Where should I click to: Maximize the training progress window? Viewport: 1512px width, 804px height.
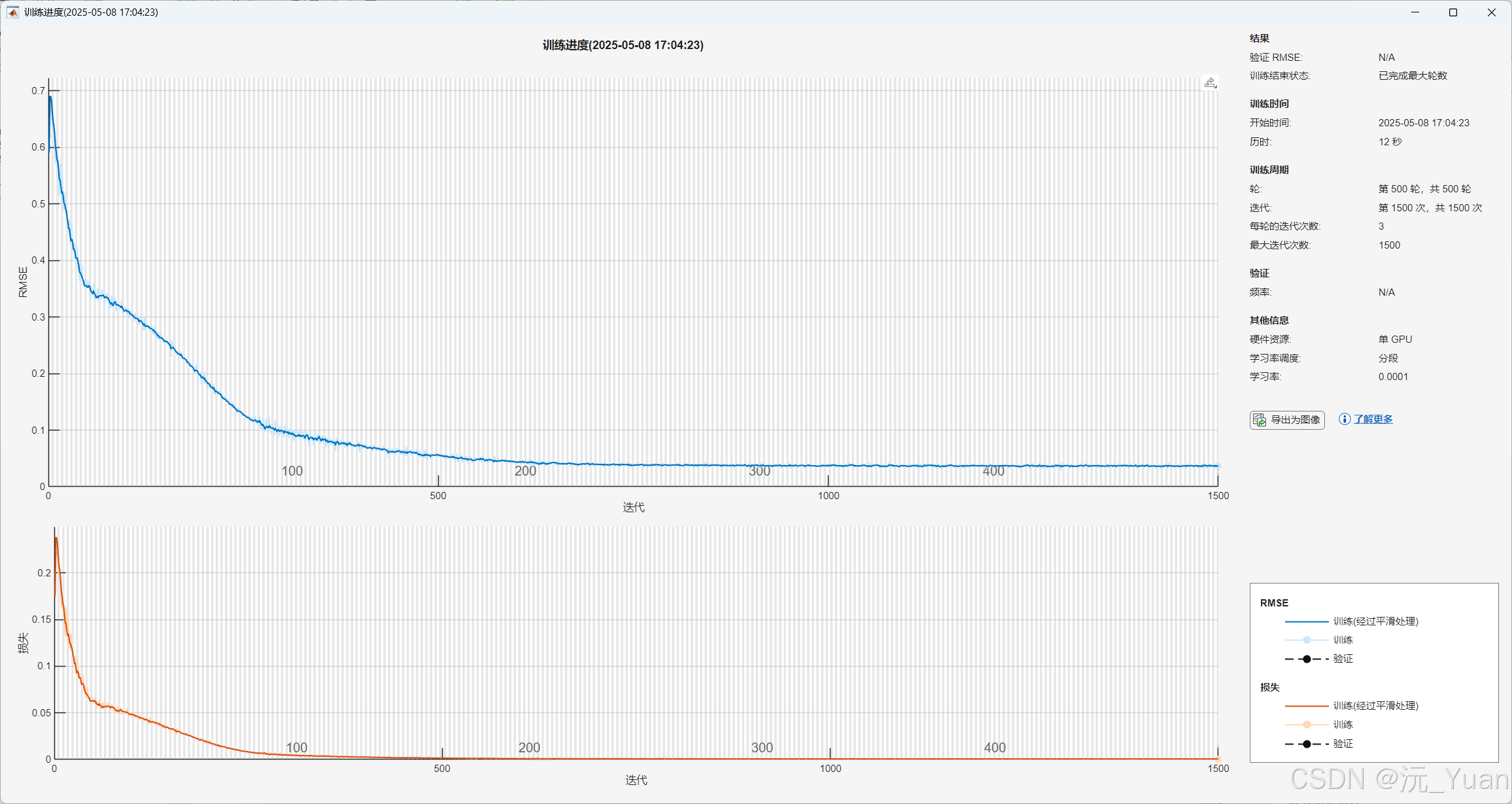tap(1453, 12)
